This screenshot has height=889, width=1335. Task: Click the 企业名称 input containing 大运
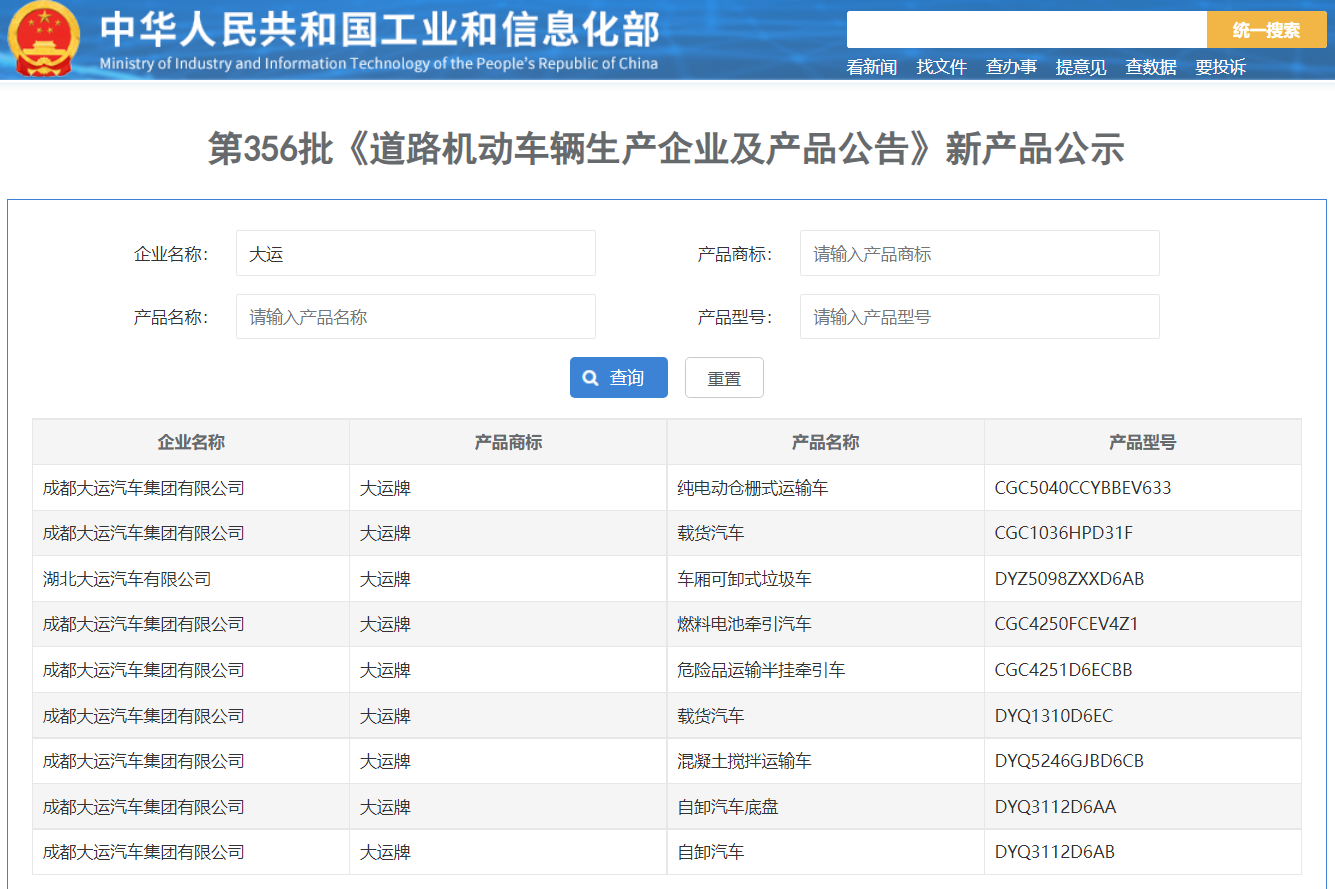pos(415,254)
